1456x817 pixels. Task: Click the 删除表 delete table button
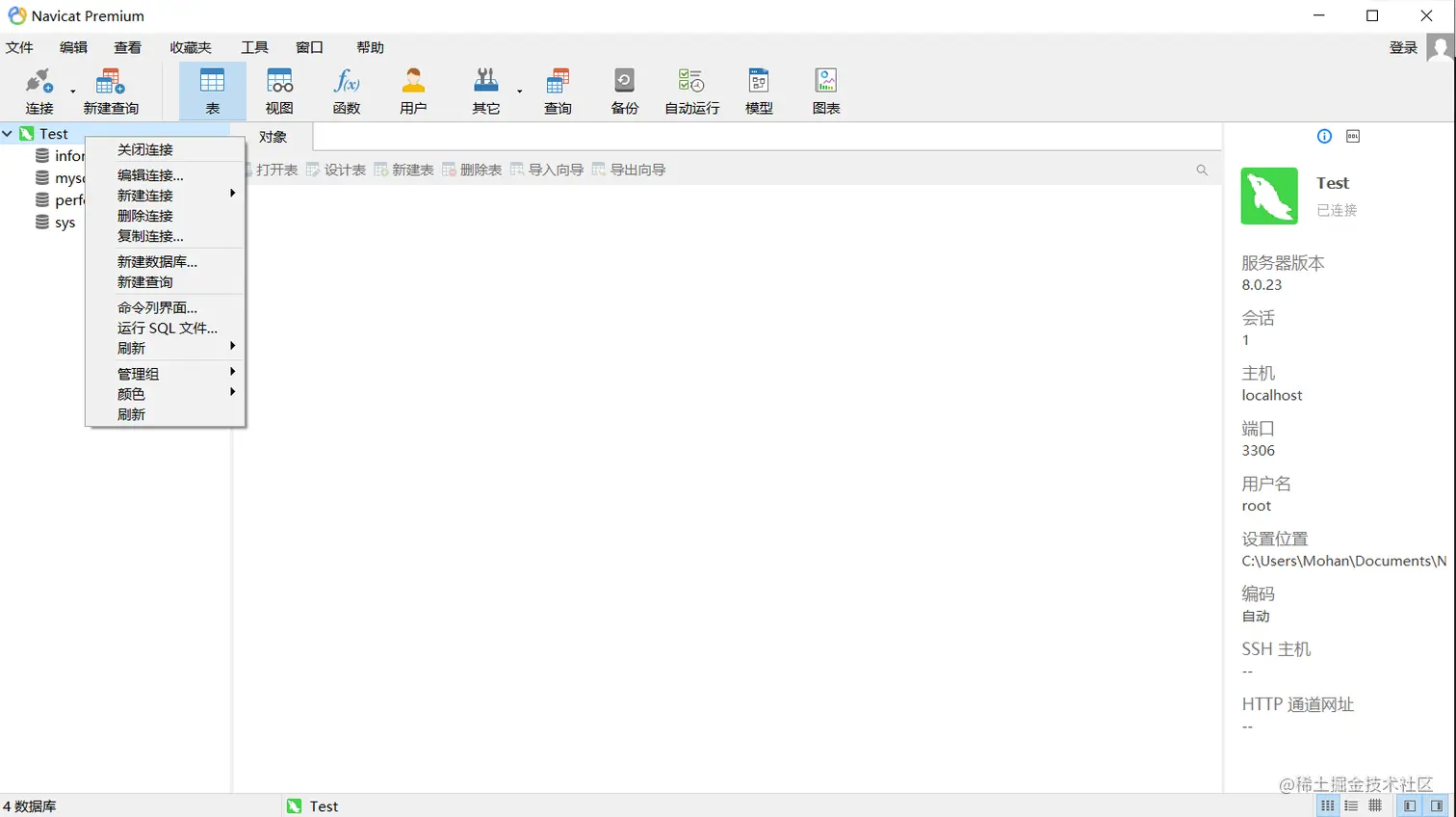472,170
